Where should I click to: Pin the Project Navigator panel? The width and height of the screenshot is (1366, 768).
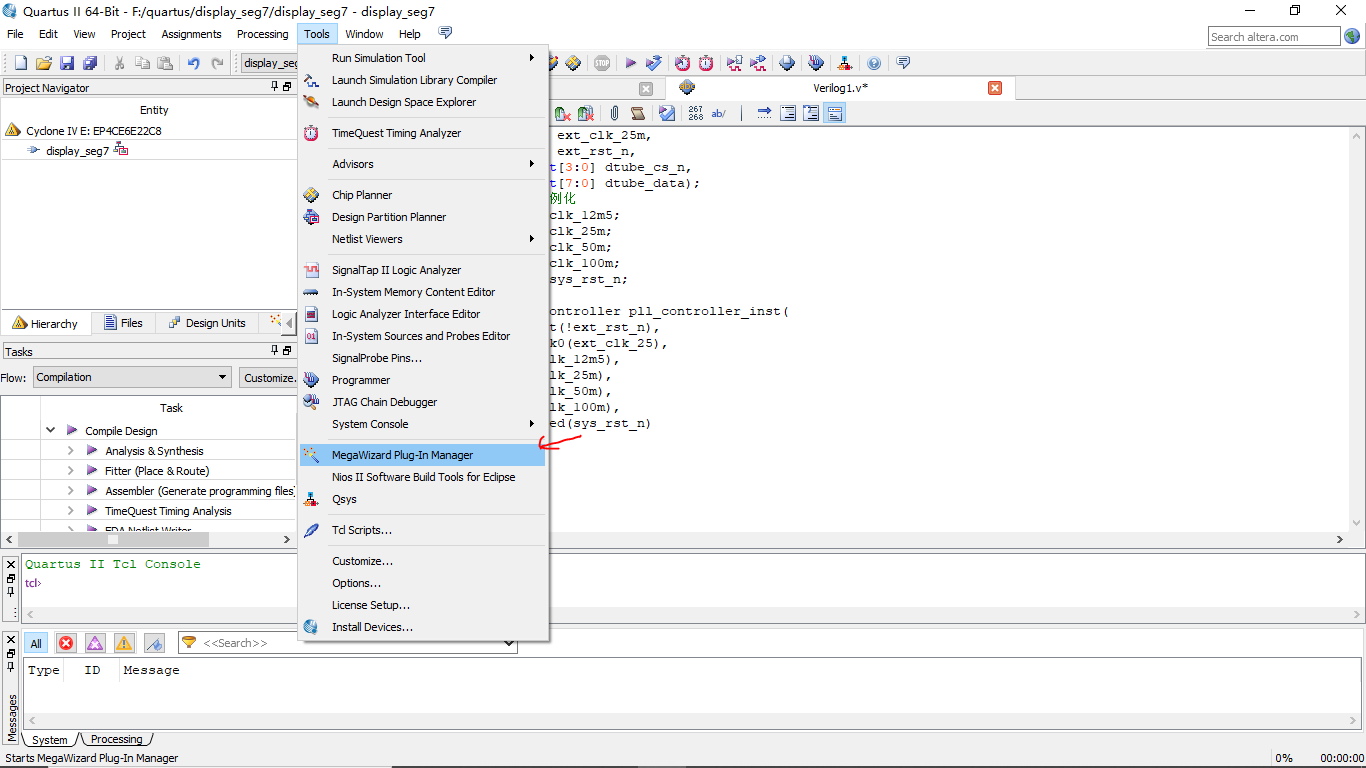click(275, 87)
